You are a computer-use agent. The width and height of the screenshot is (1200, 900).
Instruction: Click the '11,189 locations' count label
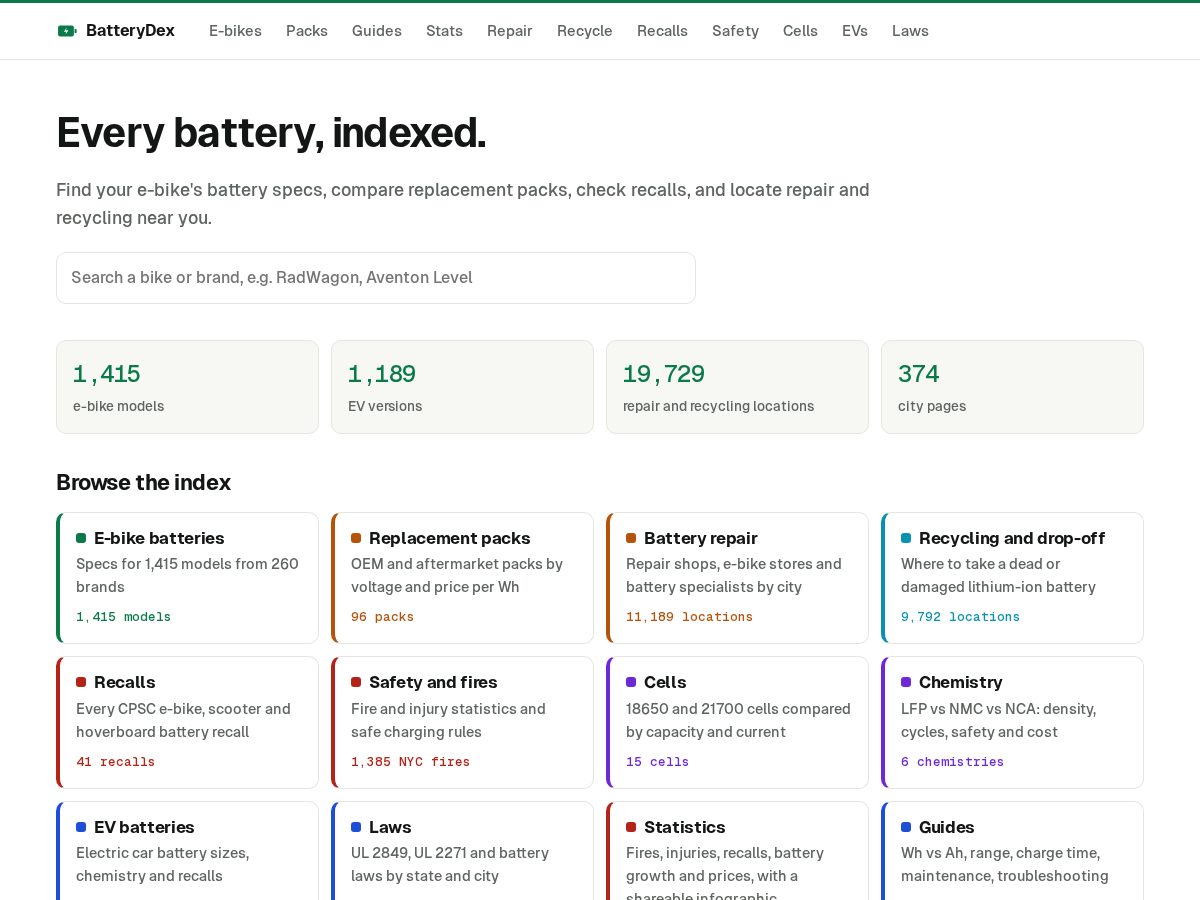point(689,617)
